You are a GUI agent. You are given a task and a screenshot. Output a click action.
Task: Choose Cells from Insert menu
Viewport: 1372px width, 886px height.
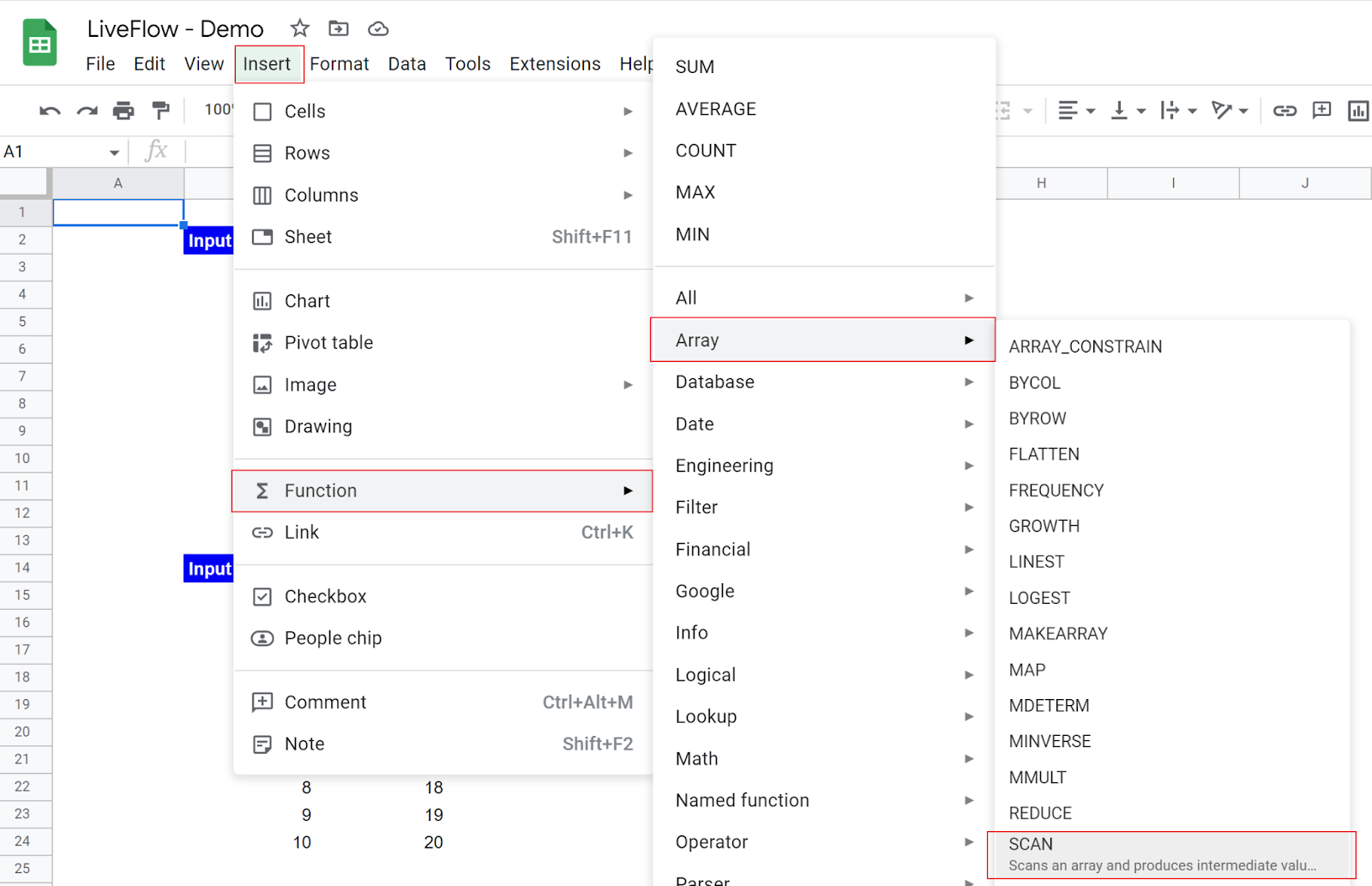pyautogui.click(x=442, y=112)
